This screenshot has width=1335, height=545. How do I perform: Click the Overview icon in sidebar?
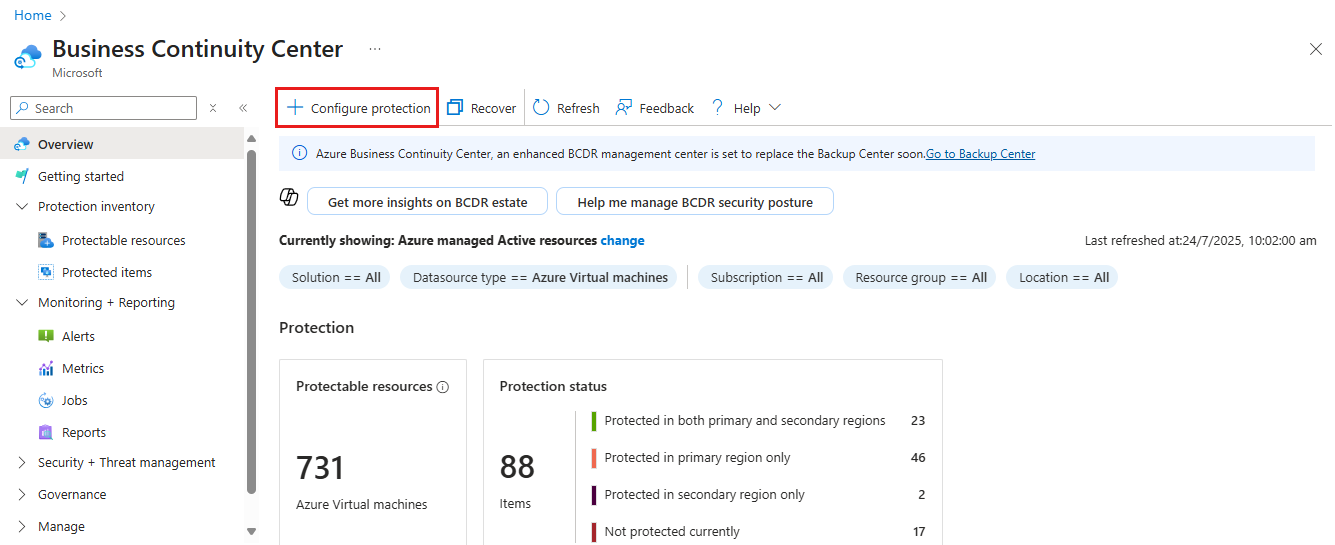coord(22,144)
